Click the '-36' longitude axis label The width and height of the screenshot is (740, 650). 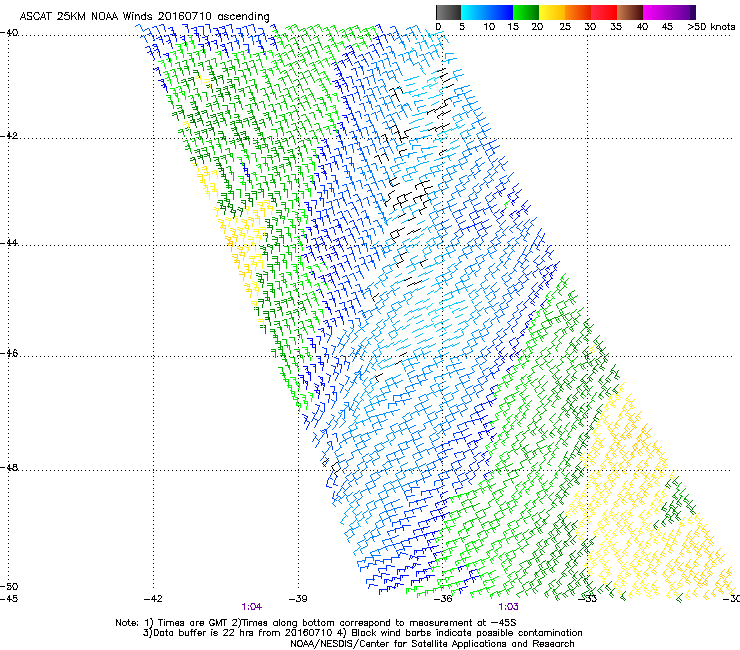[443, 599]
